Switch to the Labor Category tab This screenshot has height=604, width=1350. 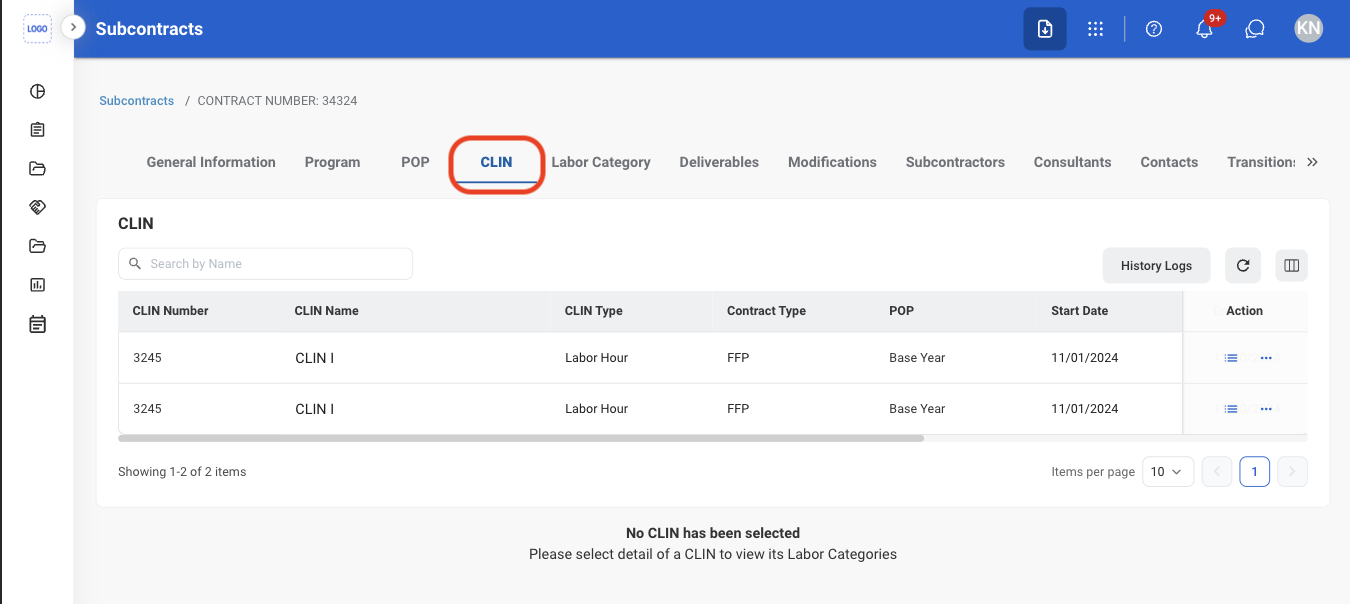coord(601,162)
